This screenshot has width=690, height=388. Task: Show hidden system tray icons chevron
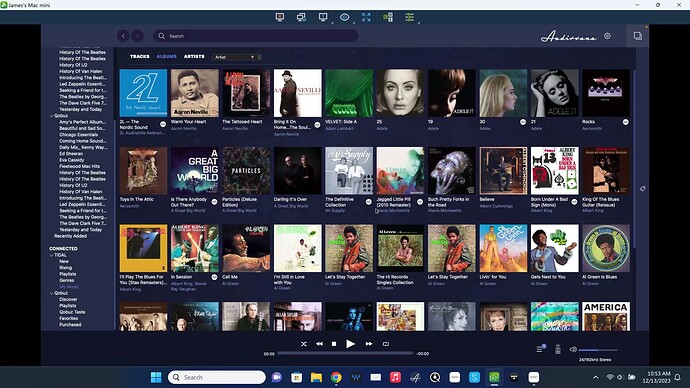[595, 377]
